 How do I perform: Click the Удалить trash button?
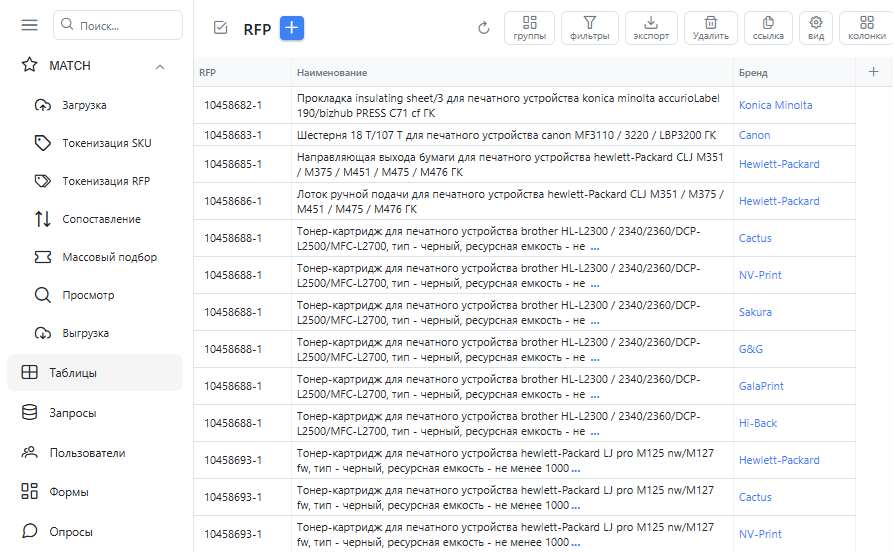(710, 28)
